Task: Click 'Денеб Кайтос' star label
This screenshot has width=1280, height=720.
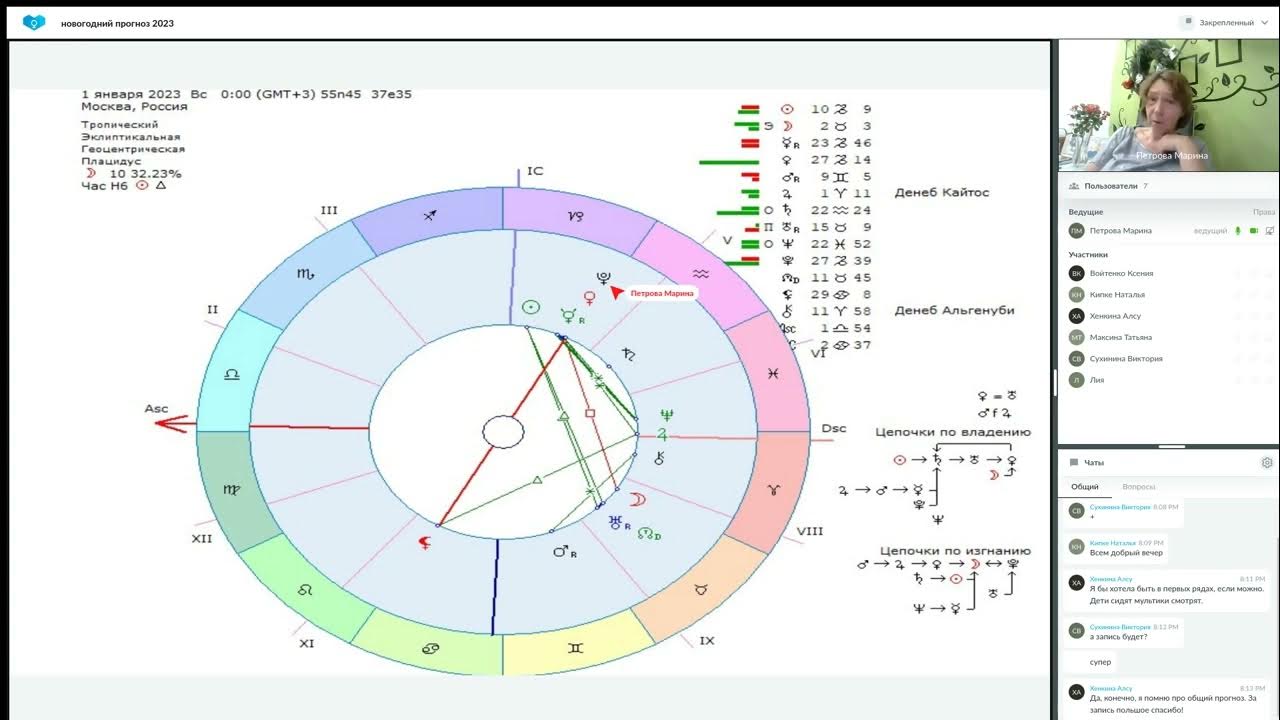Action: [941, 192]
